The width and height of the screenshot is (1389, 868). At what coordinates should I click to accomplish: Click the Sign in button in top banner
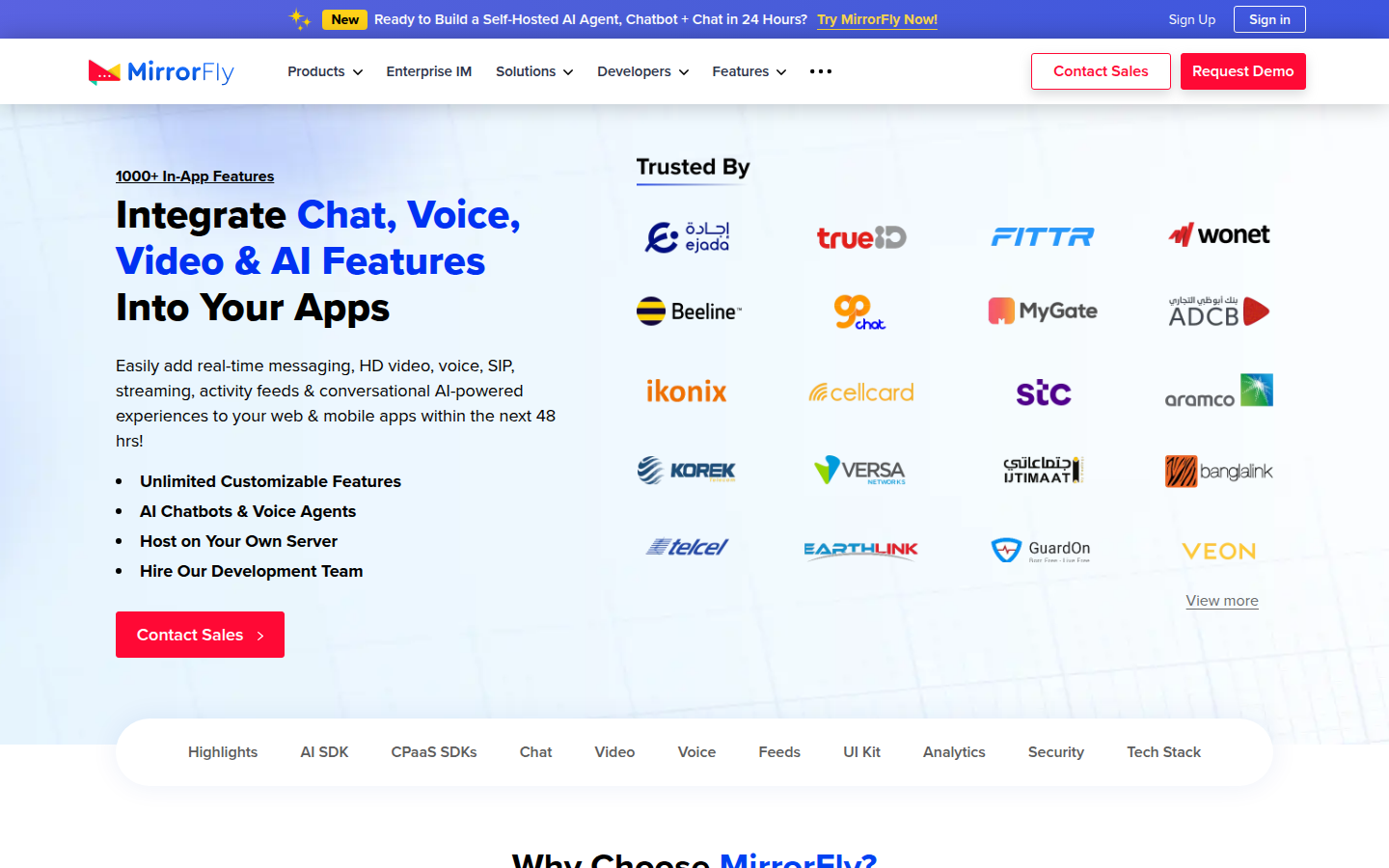tap(1268, 19)
